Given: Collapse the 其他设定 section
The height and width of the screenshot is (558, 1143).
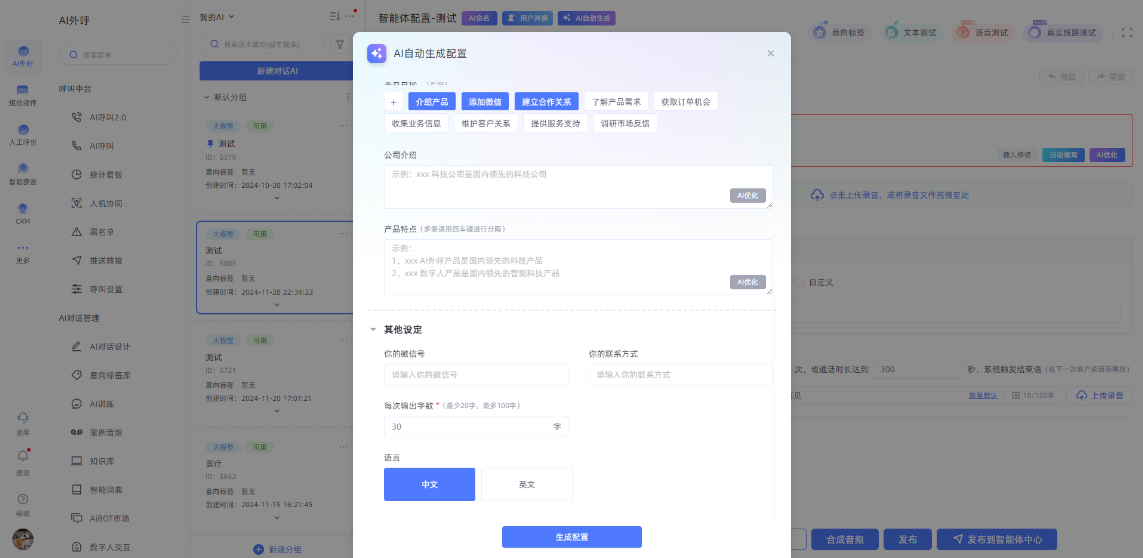Looking at the screenshot, I should point(373,329).
